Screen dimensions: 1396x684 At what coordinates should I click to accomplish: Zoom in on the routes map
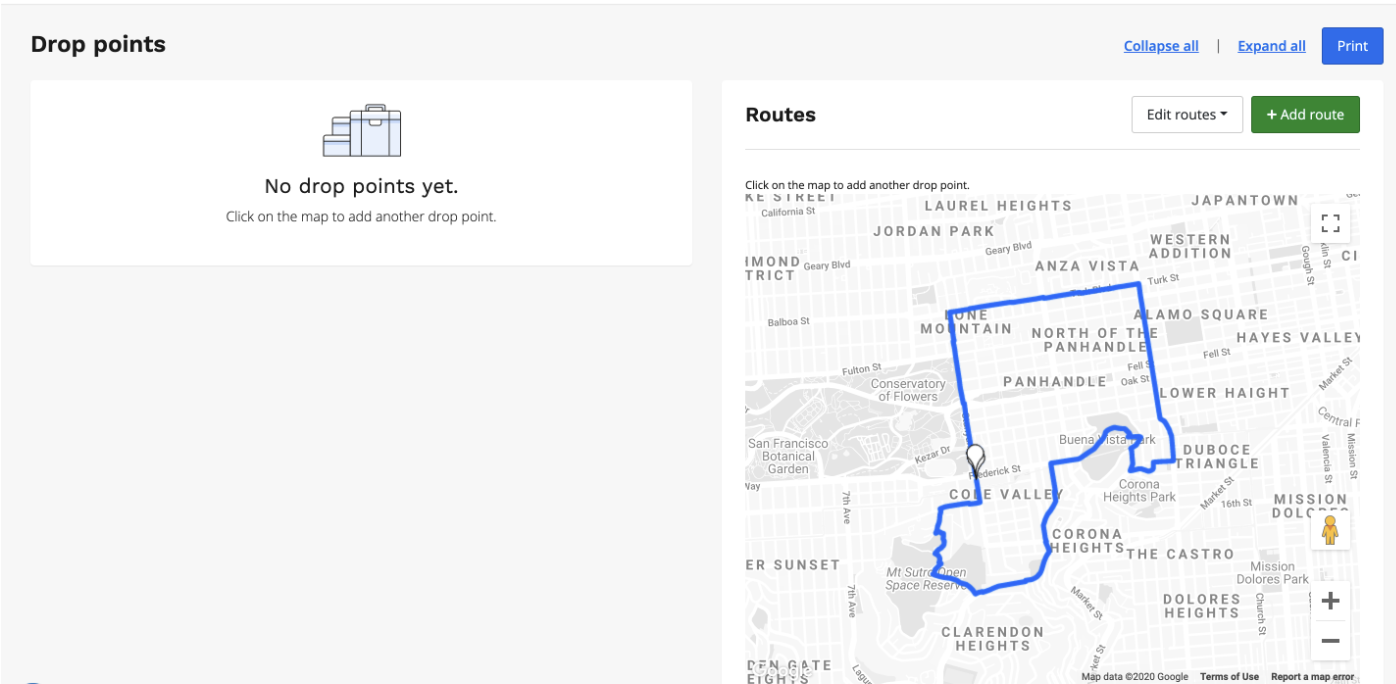click(1330, 601)
